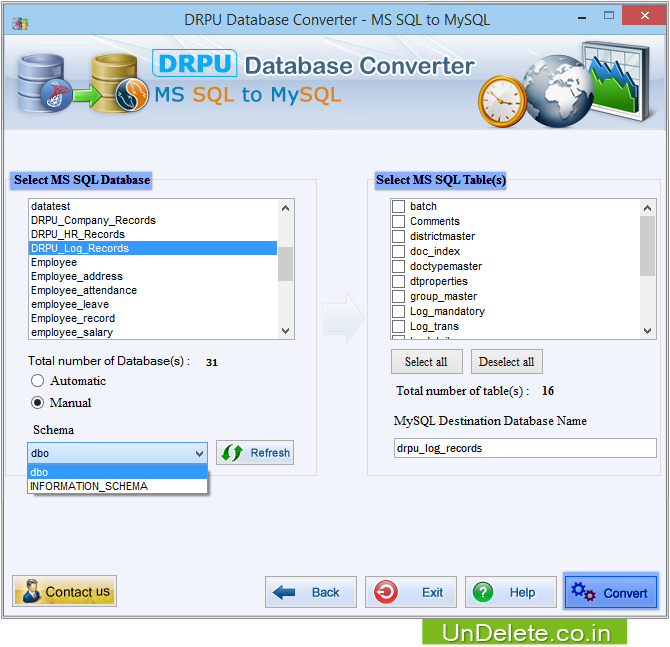Screen dimensions: 670x647
Task: Select datatest database
Action: coord(153,206)
